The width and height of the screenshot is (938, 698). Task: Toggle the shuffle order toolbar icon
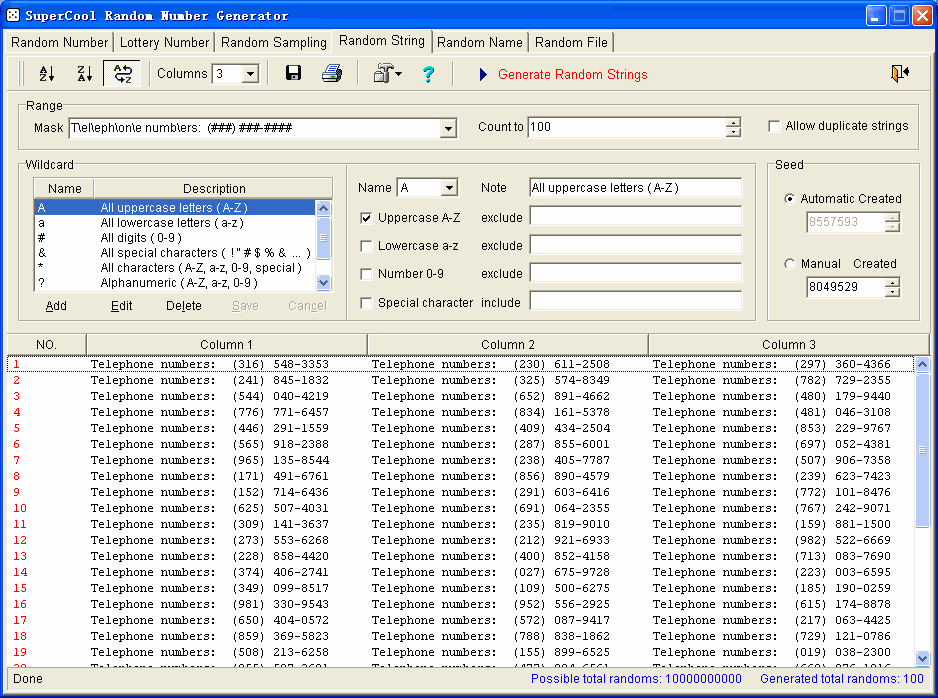point(122,74)
